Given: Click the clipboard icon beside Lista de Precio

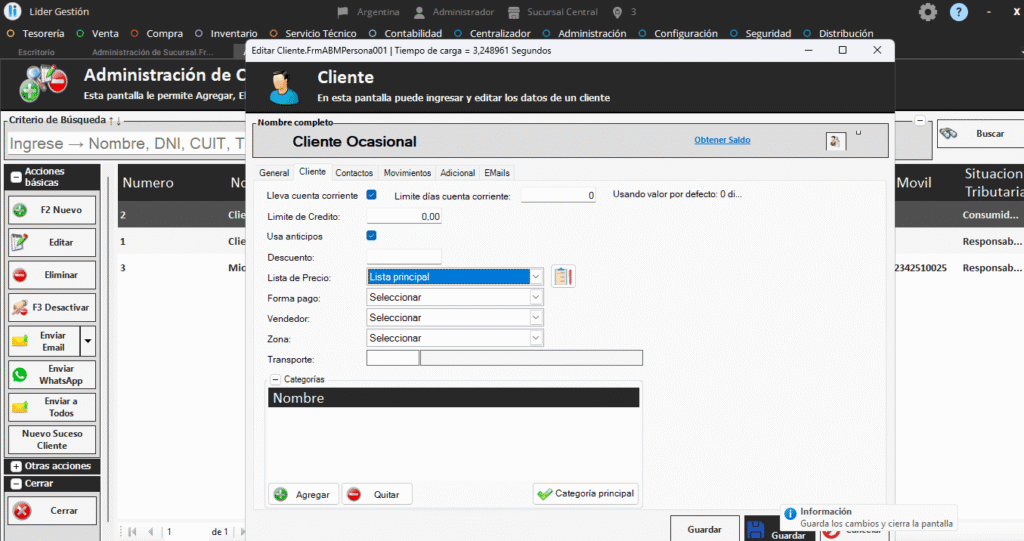Looking at the screenshot, I should click(x=563, y=277).
